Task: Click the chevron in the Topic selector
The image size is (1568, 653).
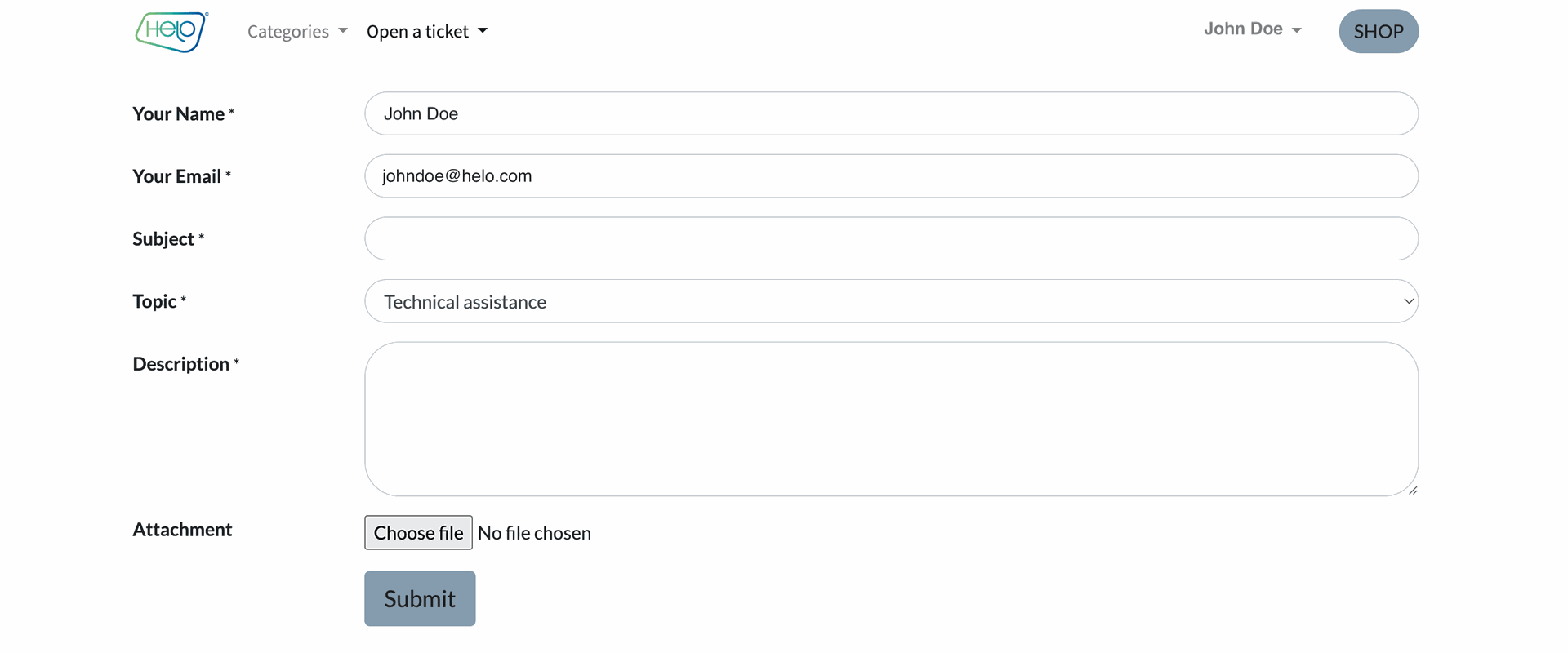Action: point(1408,301)
